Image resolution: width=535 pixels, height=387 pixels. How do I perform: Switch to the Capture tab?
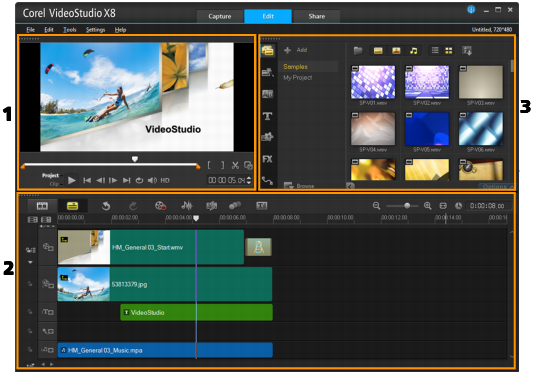[x=220, y=16]
